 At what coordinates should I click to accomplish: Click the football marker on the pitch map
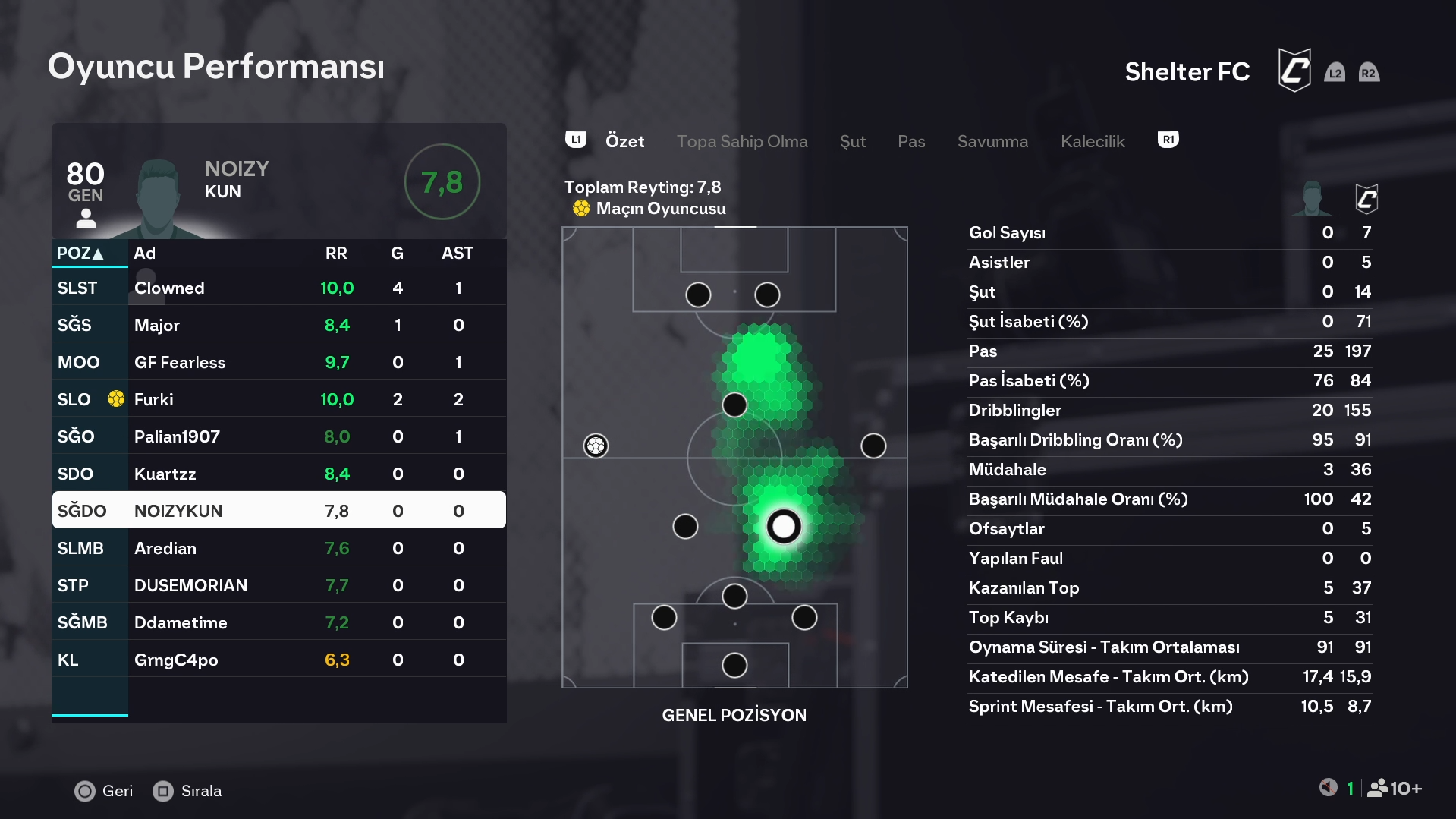[596, 446]
